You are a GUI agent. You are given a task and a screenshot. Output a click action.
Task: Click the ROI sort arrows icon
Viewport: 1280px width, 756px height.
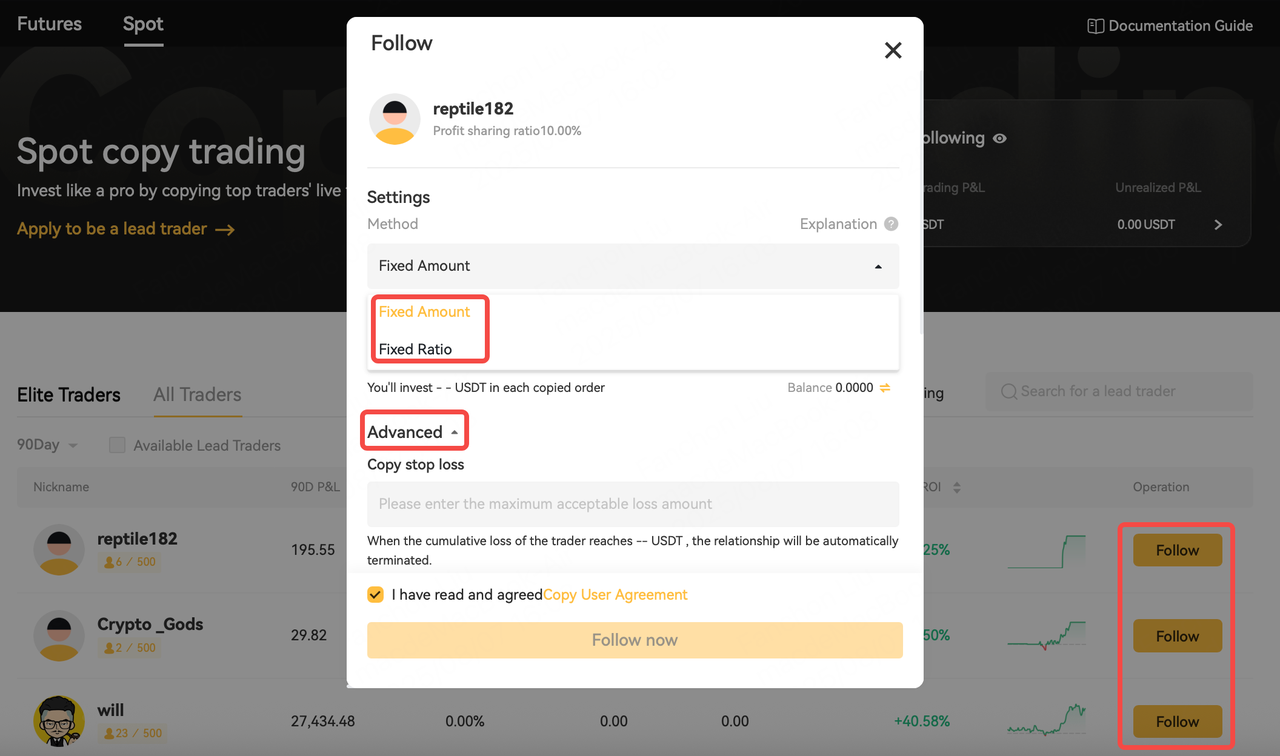click(957, 488)
